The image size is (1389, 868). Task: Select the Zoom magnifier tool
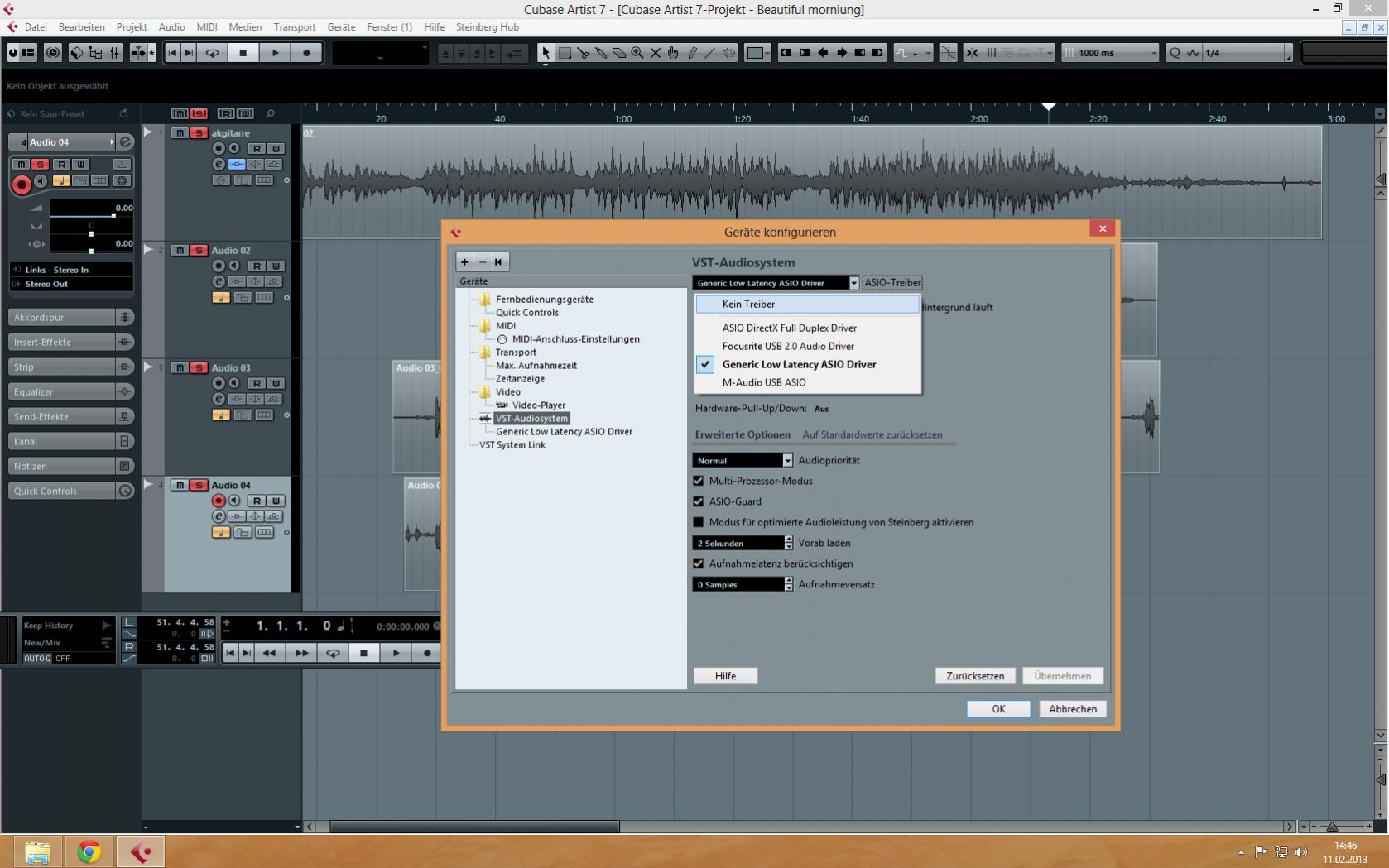[637, 53]
